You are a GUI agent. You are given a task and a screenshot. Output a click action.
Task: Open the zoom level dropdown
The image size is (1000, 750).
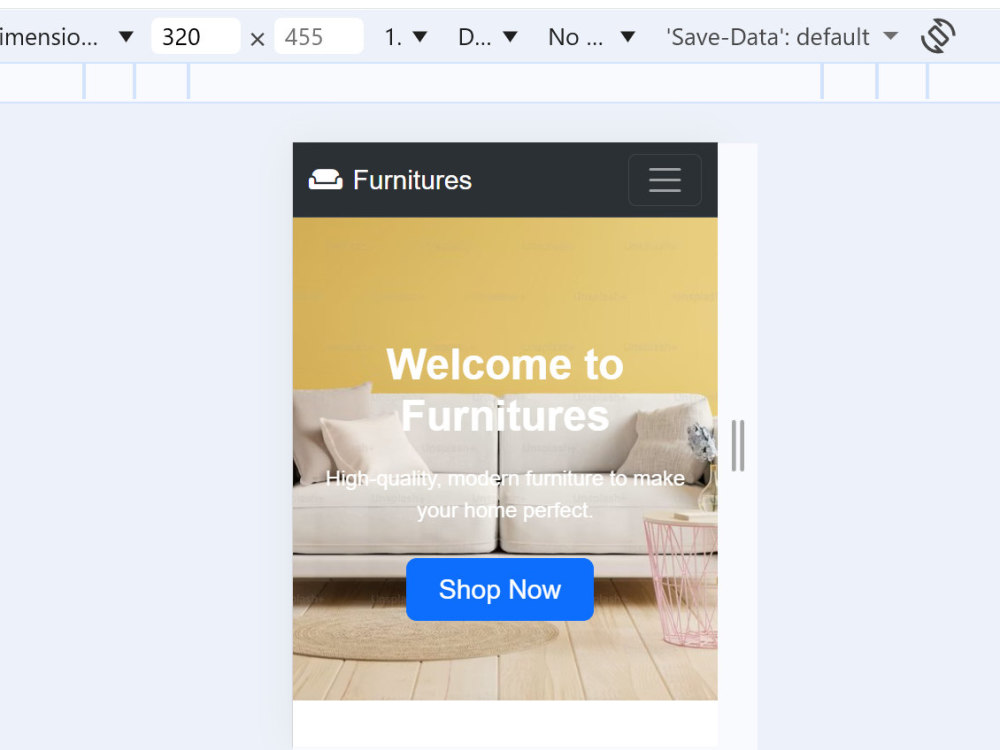[405, 37]
